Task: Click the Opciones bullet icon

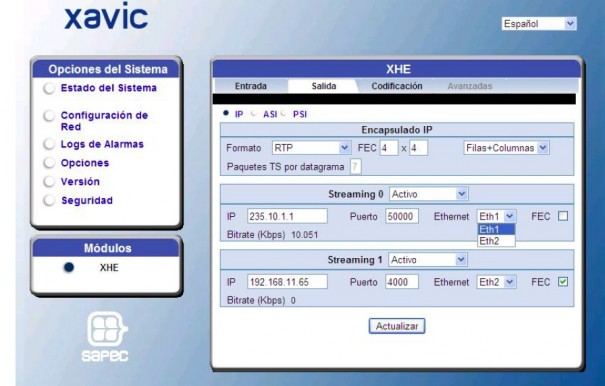Action: 49,163
